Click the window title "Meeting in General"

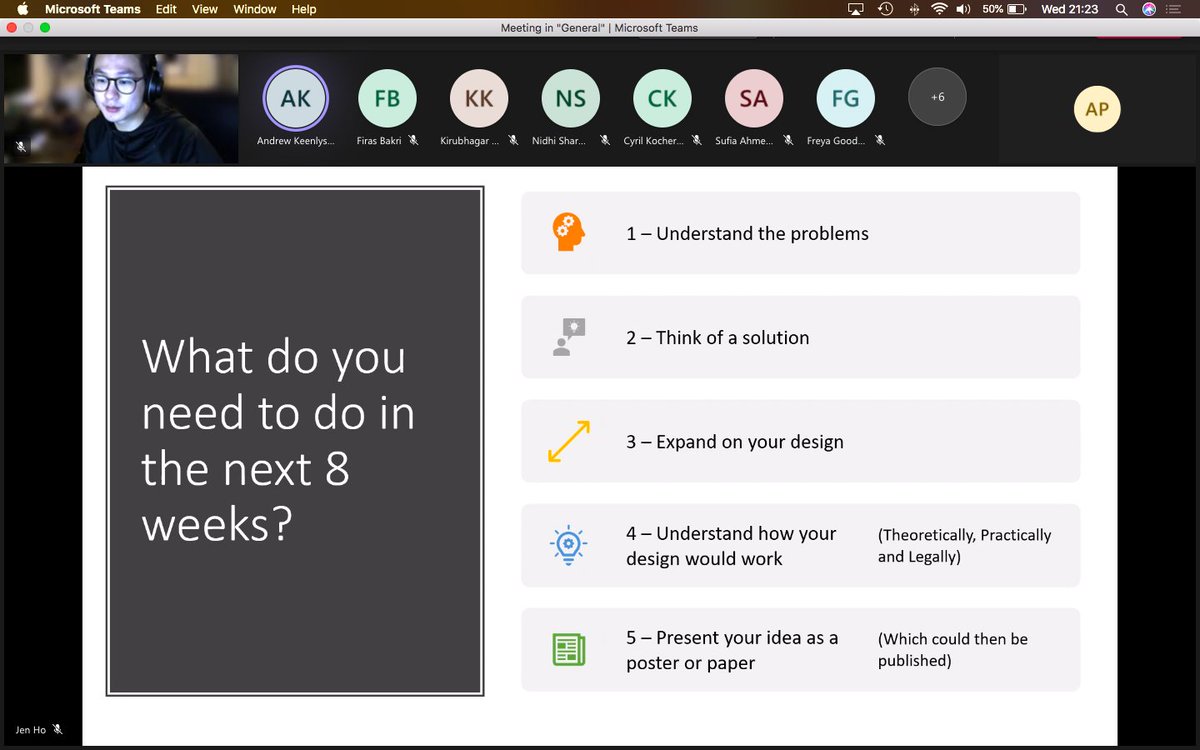(x=599, y=28)
